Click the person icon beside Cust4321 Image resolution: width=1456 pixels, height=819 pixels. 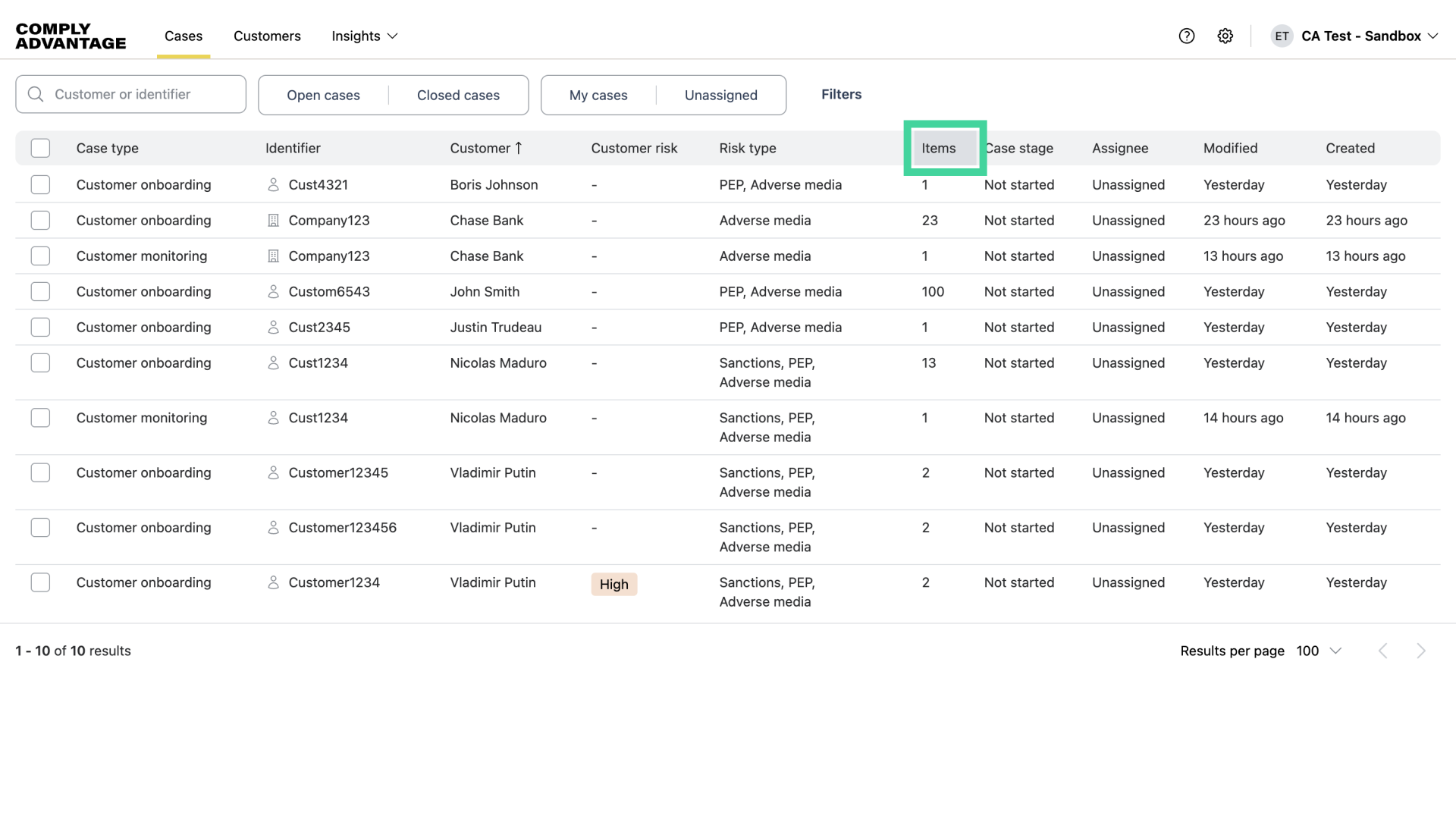click(x=274, y=184)
